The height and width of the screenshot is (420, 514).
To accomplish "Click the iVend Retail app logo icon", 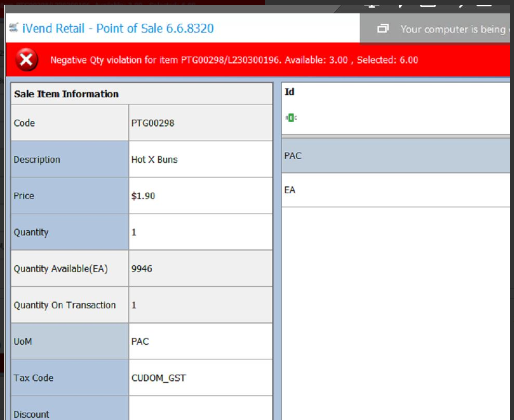I will pyautogui.click(x=13, y=28).
